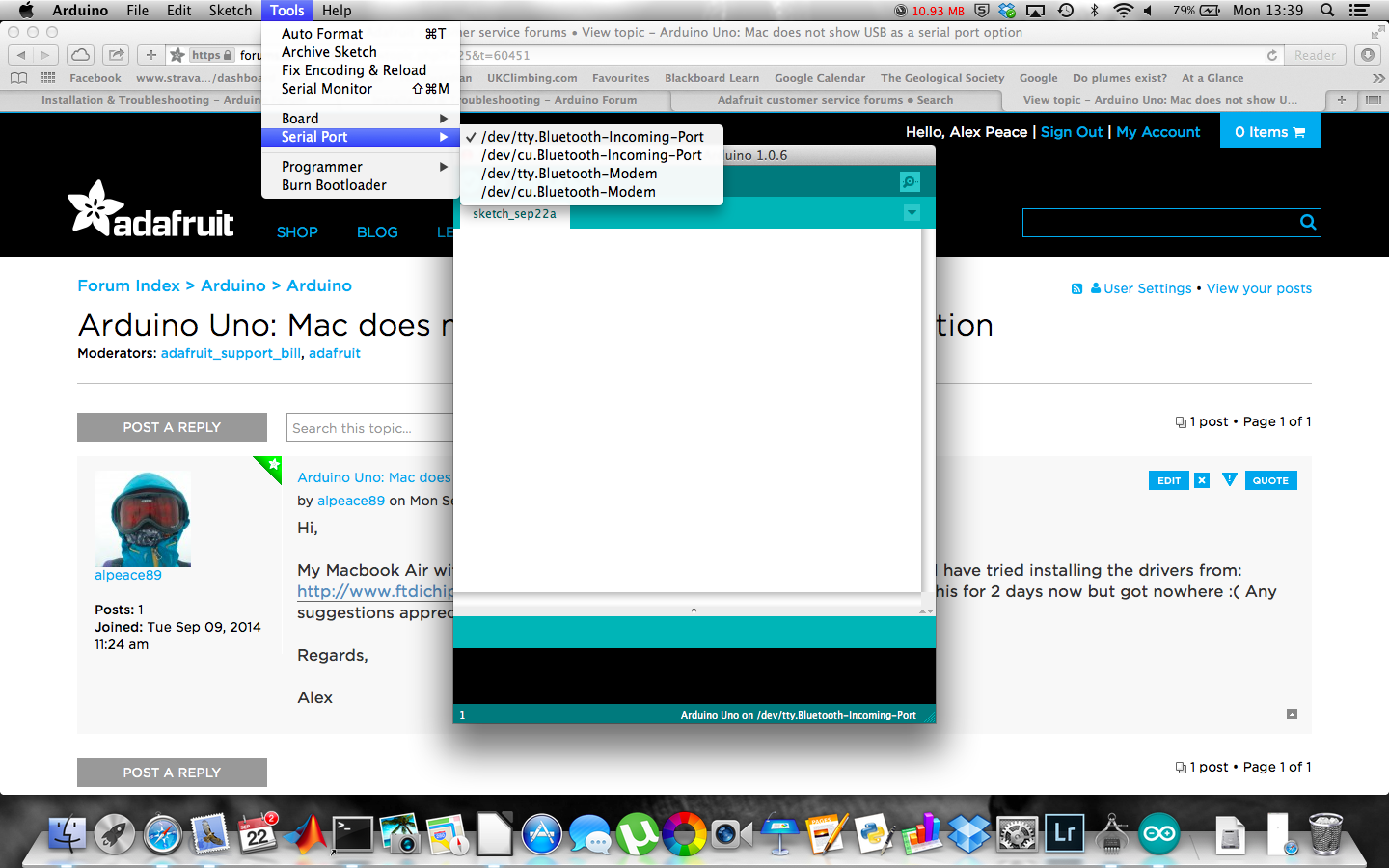Open the Sketch menu
This screenshot has height=868, width=1389.
point(231,11)
